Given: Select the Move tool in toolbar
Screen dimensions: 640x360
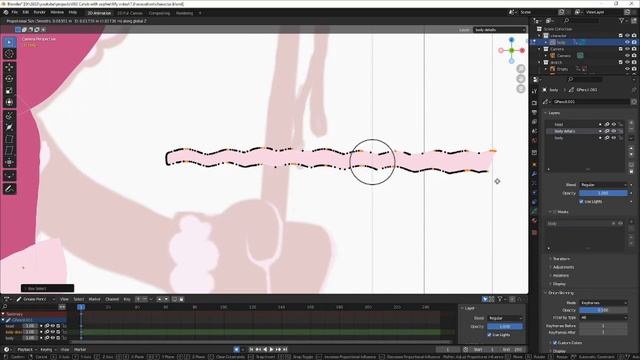Looking at the screenshot, I should 9,67.
